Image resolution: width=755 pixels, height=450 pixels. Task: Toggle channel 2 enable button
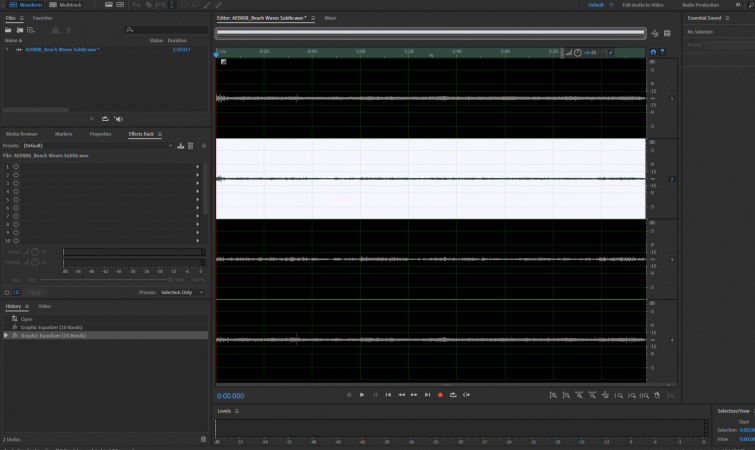point(672,179)
